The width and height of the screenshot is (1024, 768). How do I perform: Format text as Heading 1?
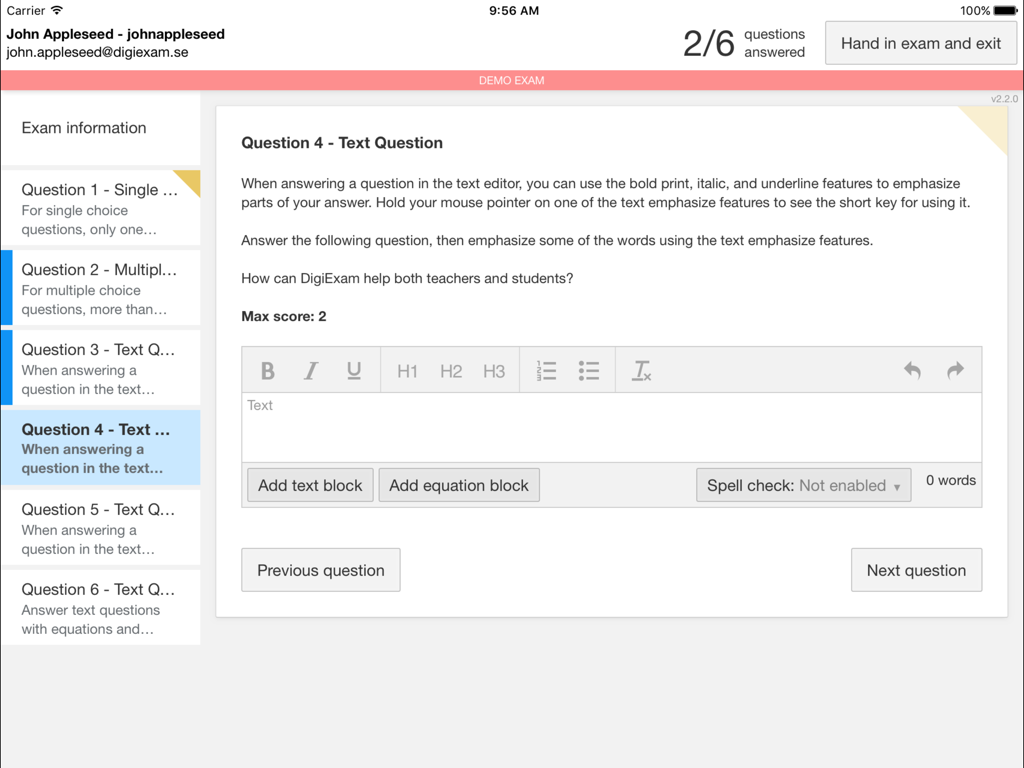coord(407,370)
